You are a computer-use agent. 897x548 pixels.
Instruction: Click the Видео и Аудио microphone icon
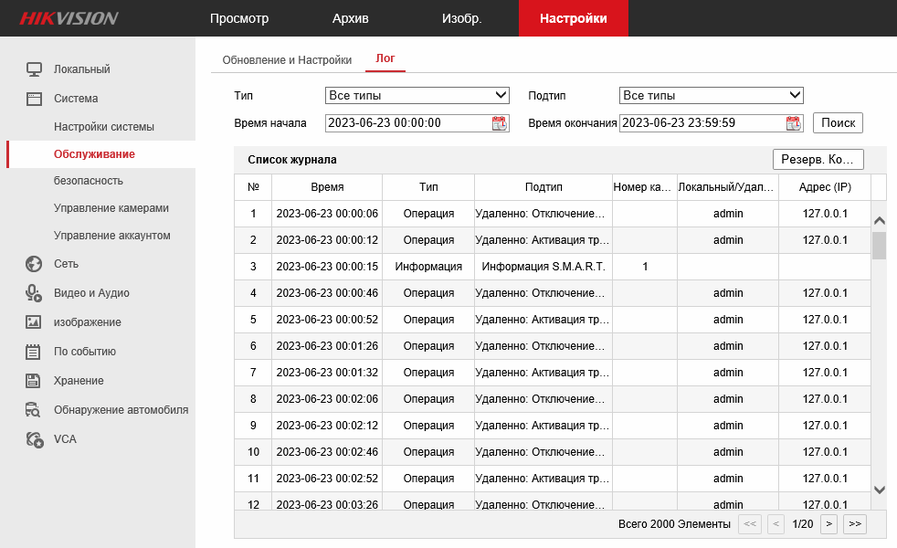pyautogui.click(x=34, y=293)
